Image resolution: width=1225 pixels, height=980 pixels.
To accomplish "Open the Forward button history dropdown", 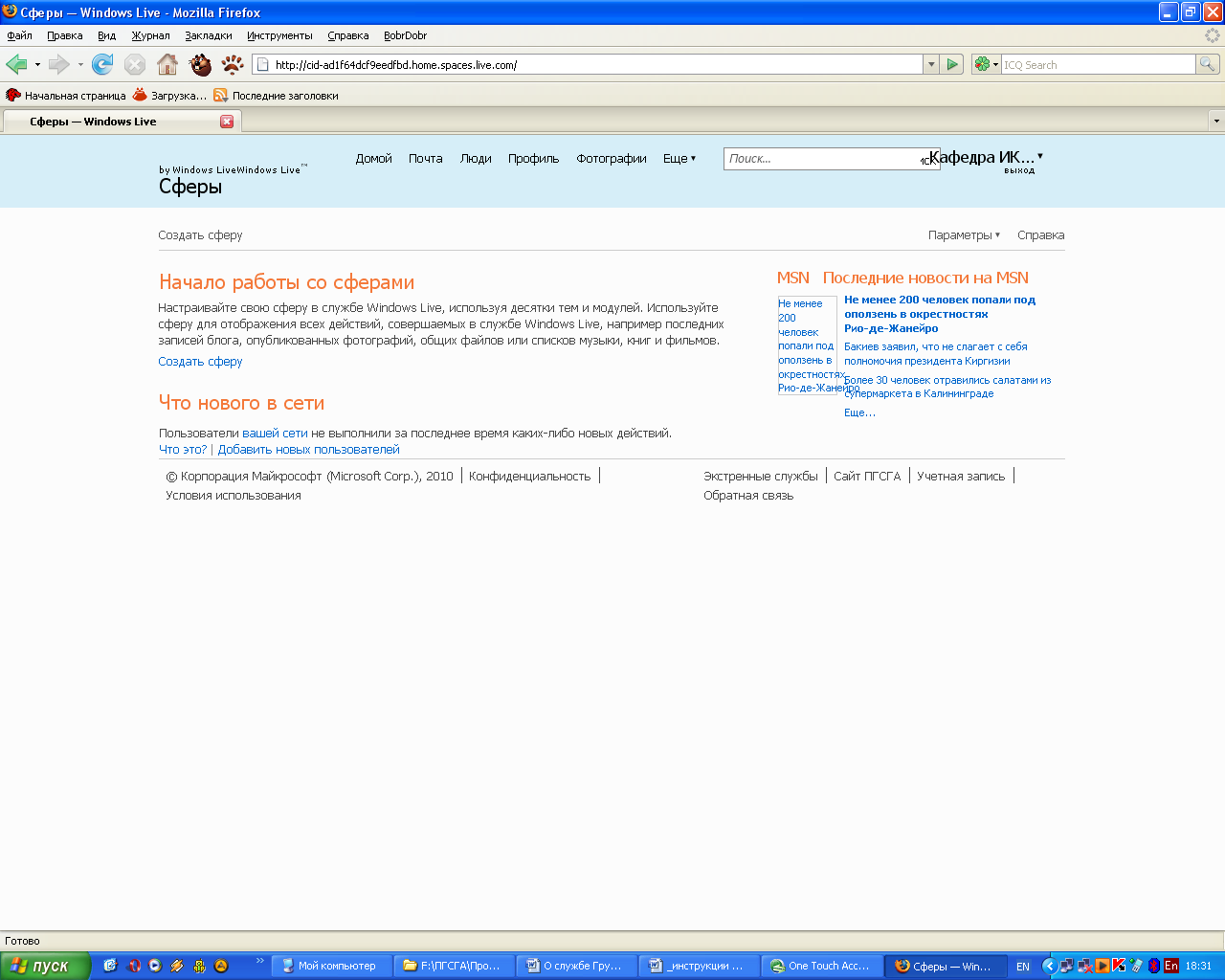I will click(80, 64).
